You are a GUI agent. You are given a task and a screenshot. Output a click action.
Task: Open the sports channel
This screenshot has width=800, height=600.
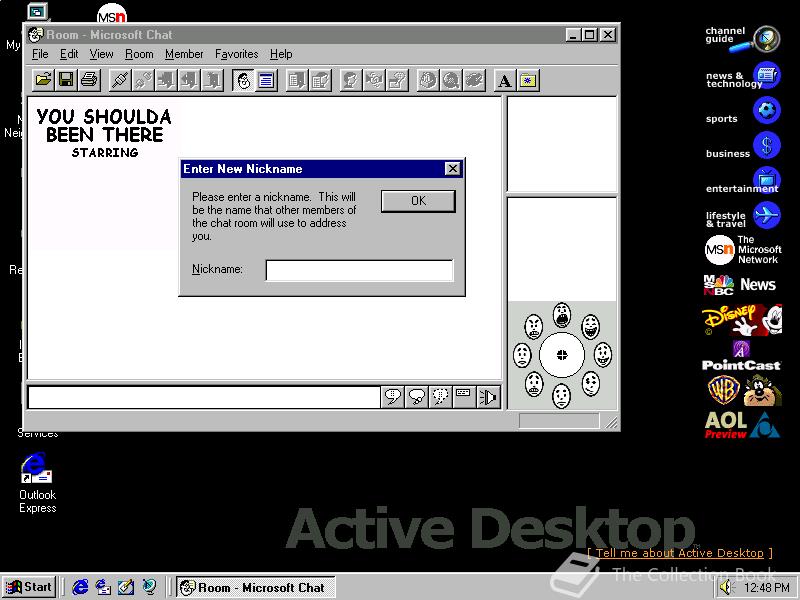point(743,112)
